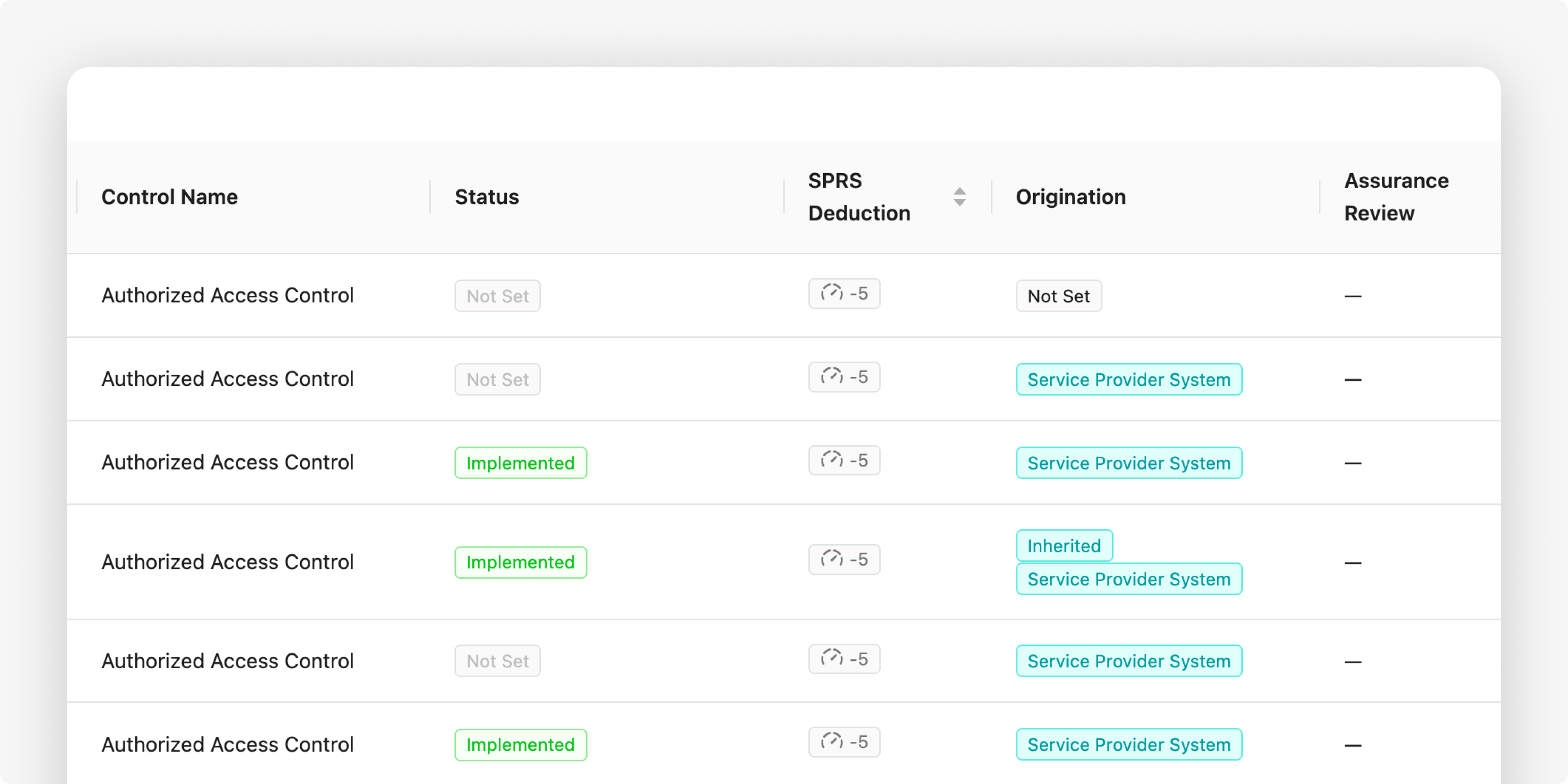Image resolution: width=1568 pixels, height=784 pixels.
Task: Click first row's Assurance Review dash
Action: tap(1352, 296)
